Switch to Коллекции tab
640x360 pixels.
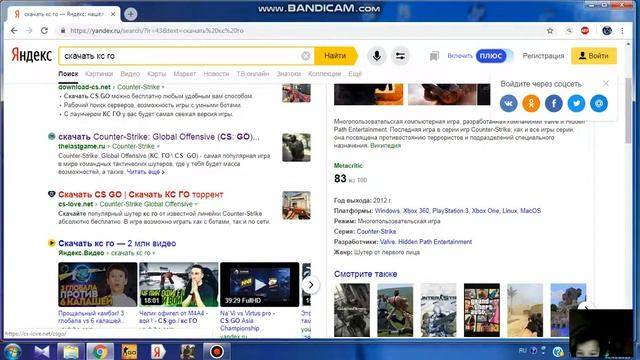click(x=324, y=74)
